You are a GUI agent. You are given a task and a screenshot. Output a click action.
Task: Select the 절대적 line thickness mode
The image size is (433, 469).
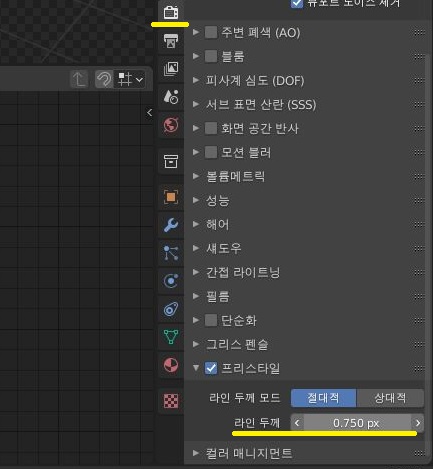(x=323, y=398)
